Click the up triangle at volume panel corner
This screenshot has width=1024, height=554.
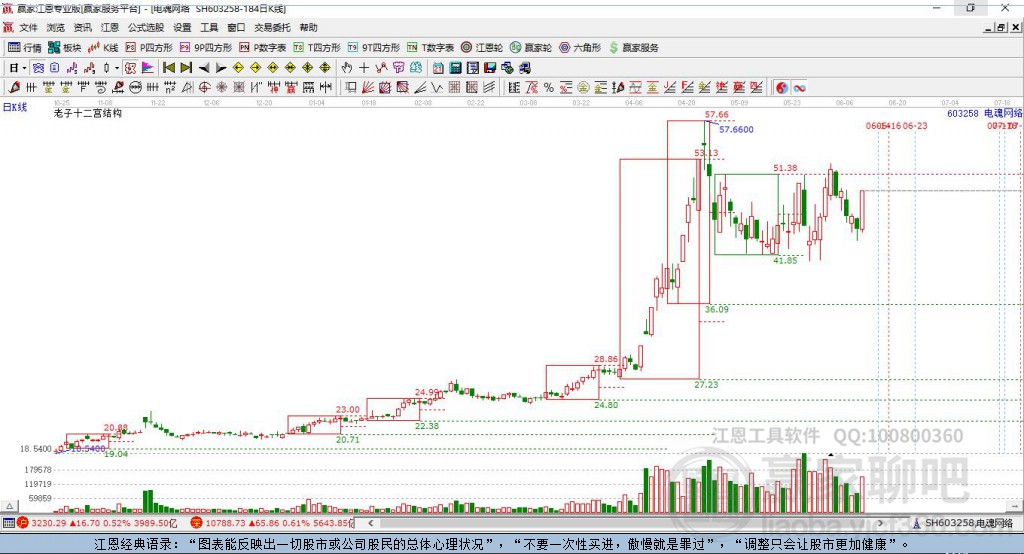pos(9,506)
